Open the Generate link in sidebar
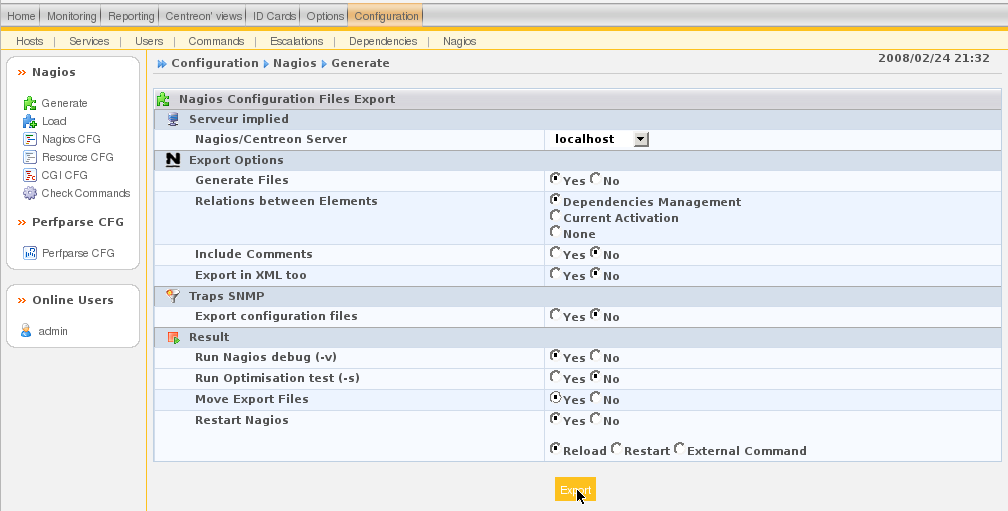This screenshot has width=1008, height=511. [64, 103]
